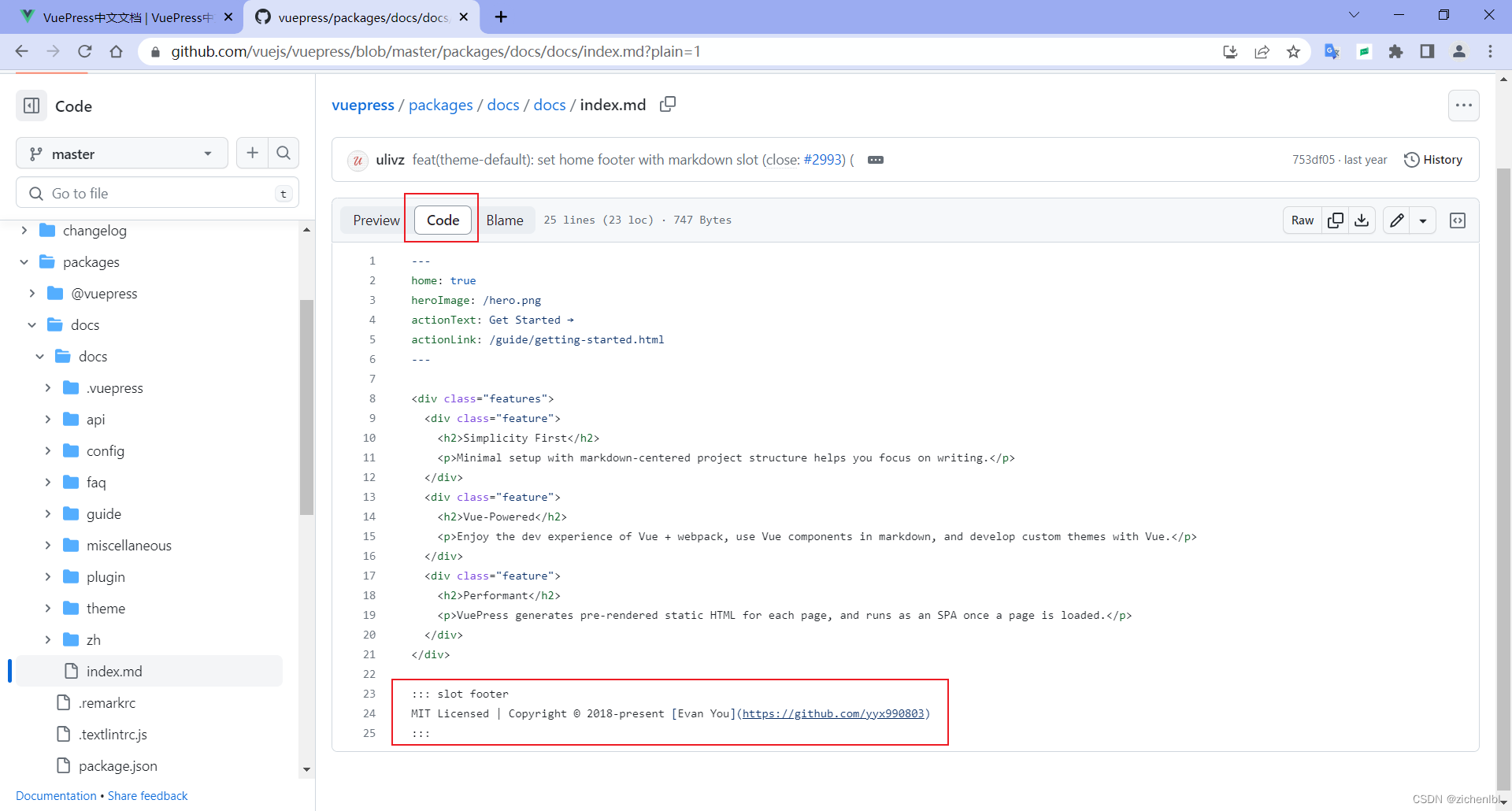The image size is (1512, 811).
Task: Open the master branch dropdown
Action: pos(122,154)
